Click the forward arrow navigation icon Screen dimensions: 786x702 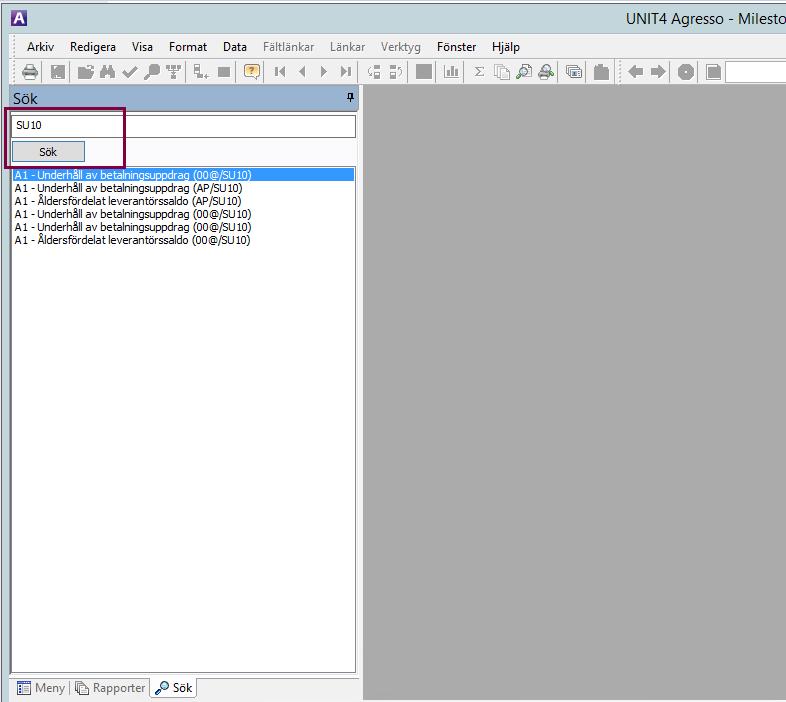[658, 72]
